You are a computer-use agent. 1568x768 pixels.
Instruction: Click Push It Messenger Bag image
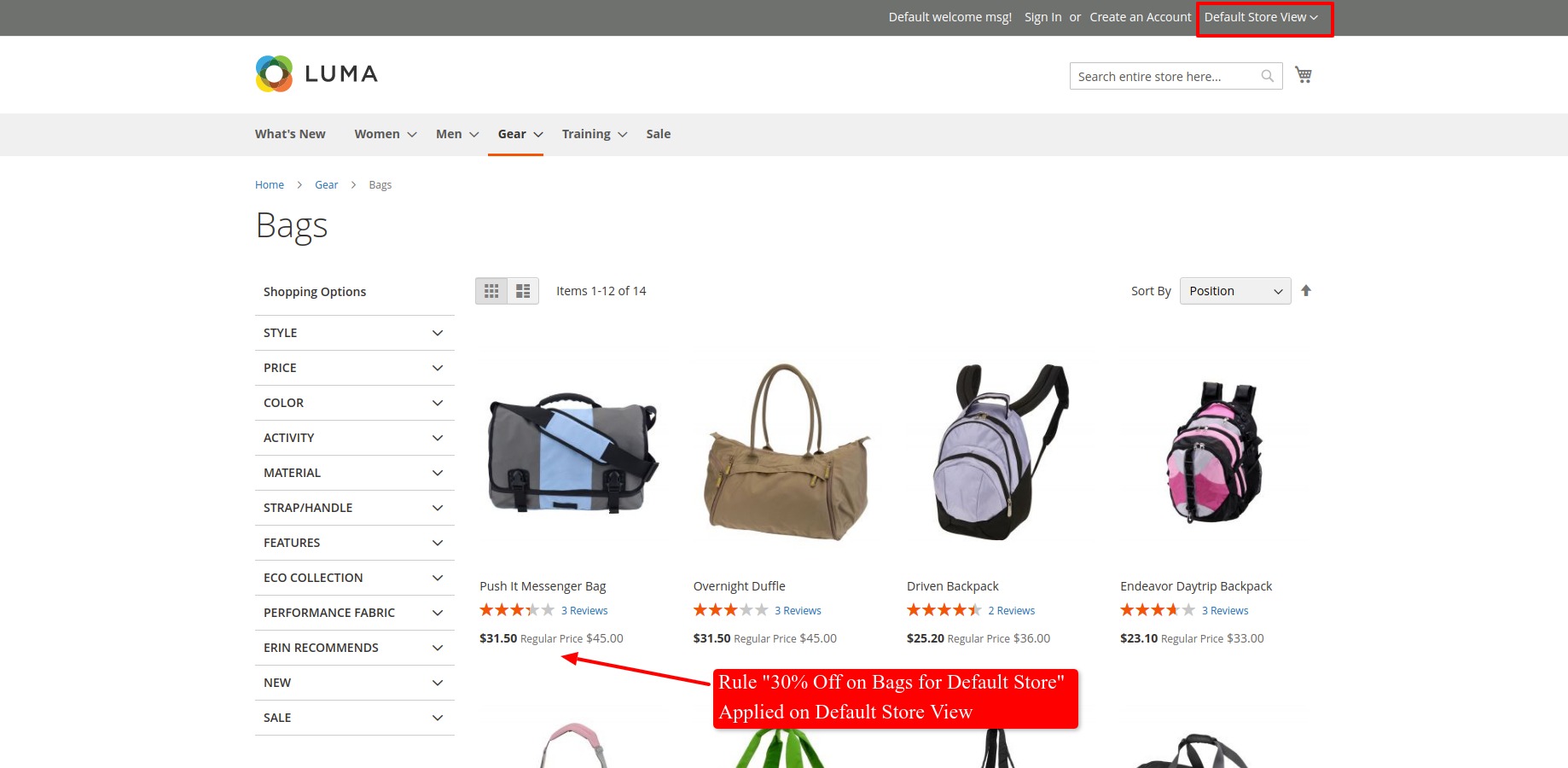[572, 453]
